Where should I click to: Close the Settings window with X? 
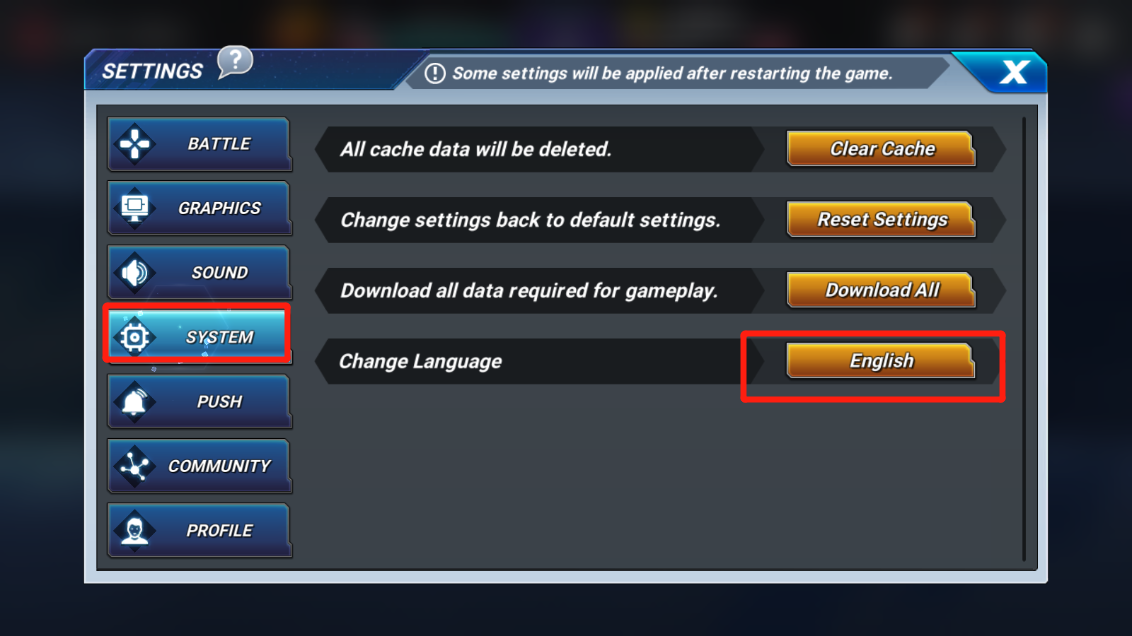(x=1014, y=71)
